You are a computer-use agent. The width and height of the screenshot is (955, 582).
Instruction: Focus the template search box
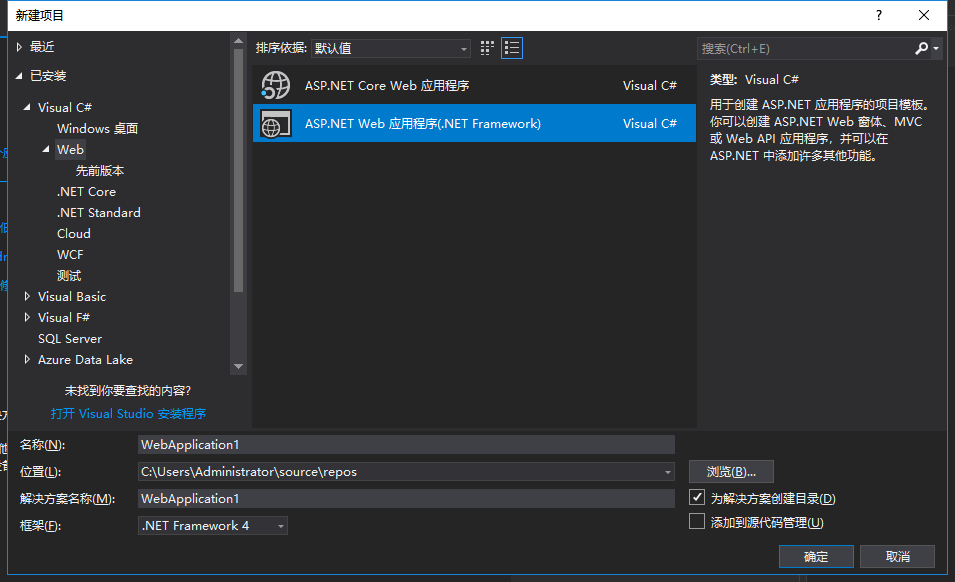[805, 48]
